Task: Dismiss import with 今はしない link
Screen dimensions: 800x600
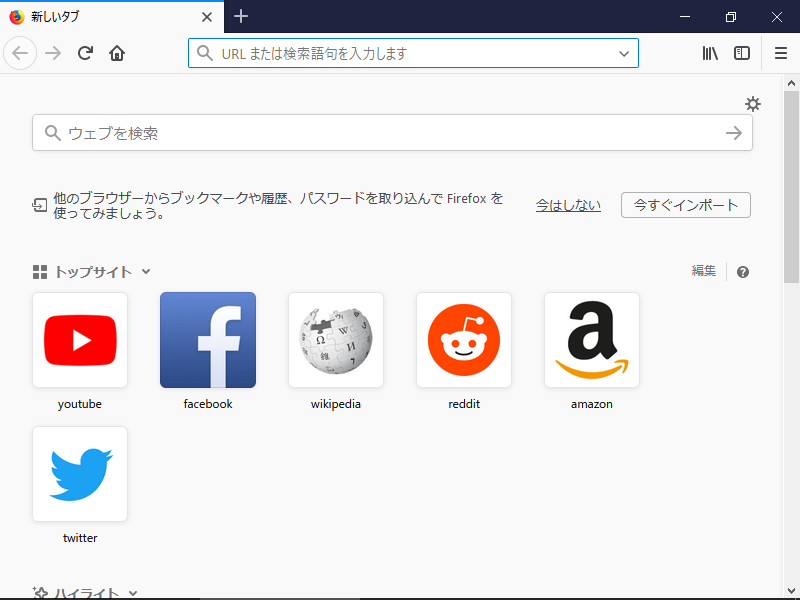Action: [568, 205]
